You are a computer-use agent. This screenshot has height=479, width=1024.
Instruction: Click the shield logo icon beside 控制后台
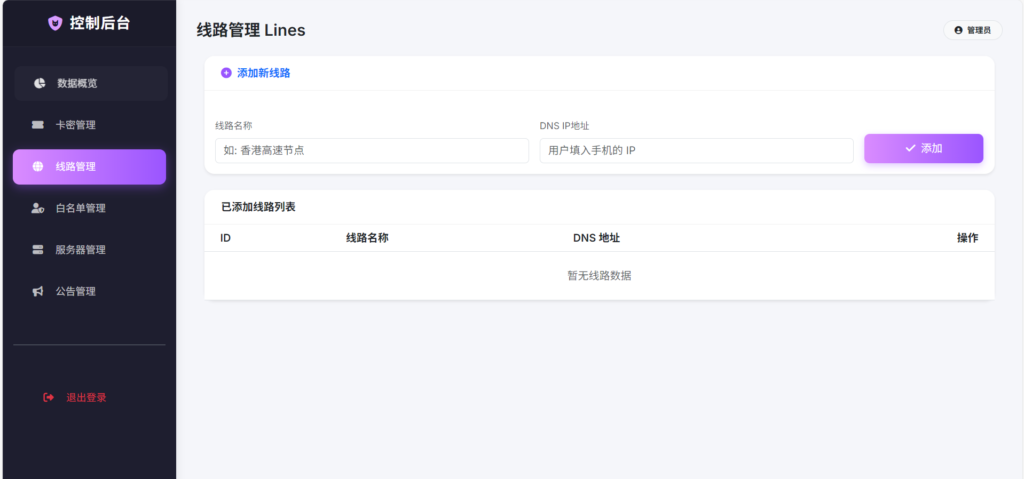[55, 22]
